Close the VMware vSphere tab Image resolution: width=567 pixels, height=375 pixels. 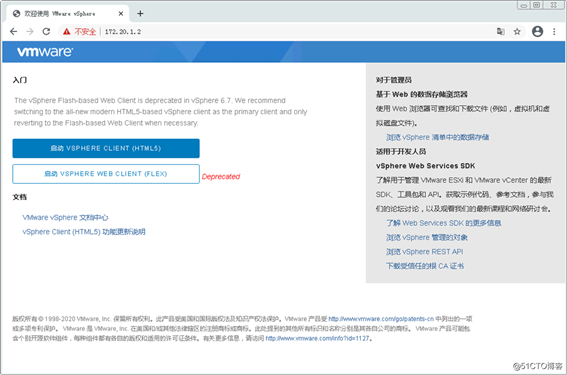(121, 14)
